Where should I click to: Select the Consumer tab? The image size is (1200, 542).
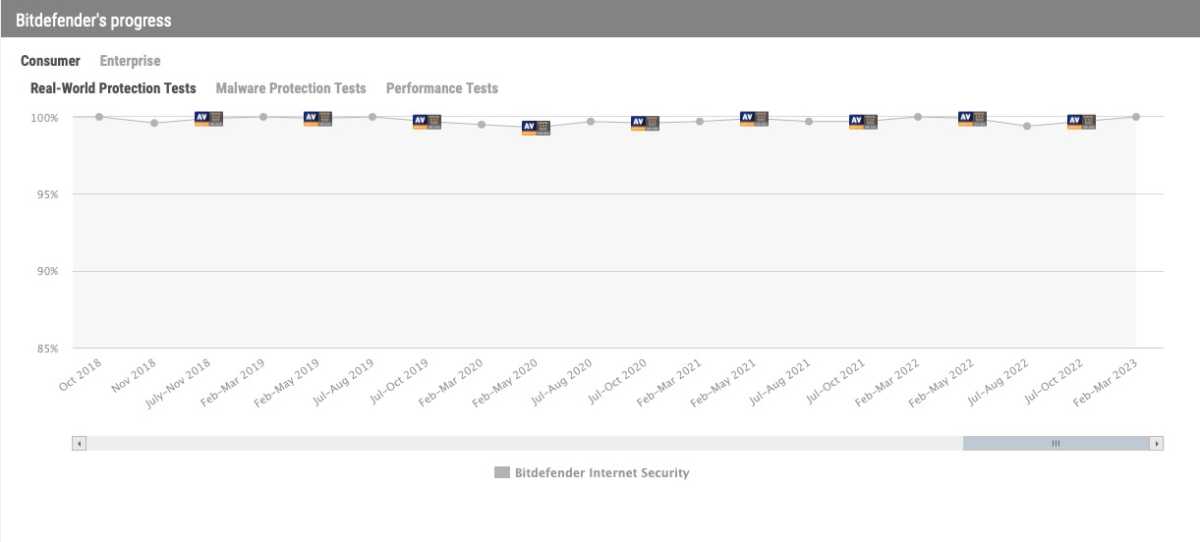pos(50,61)
